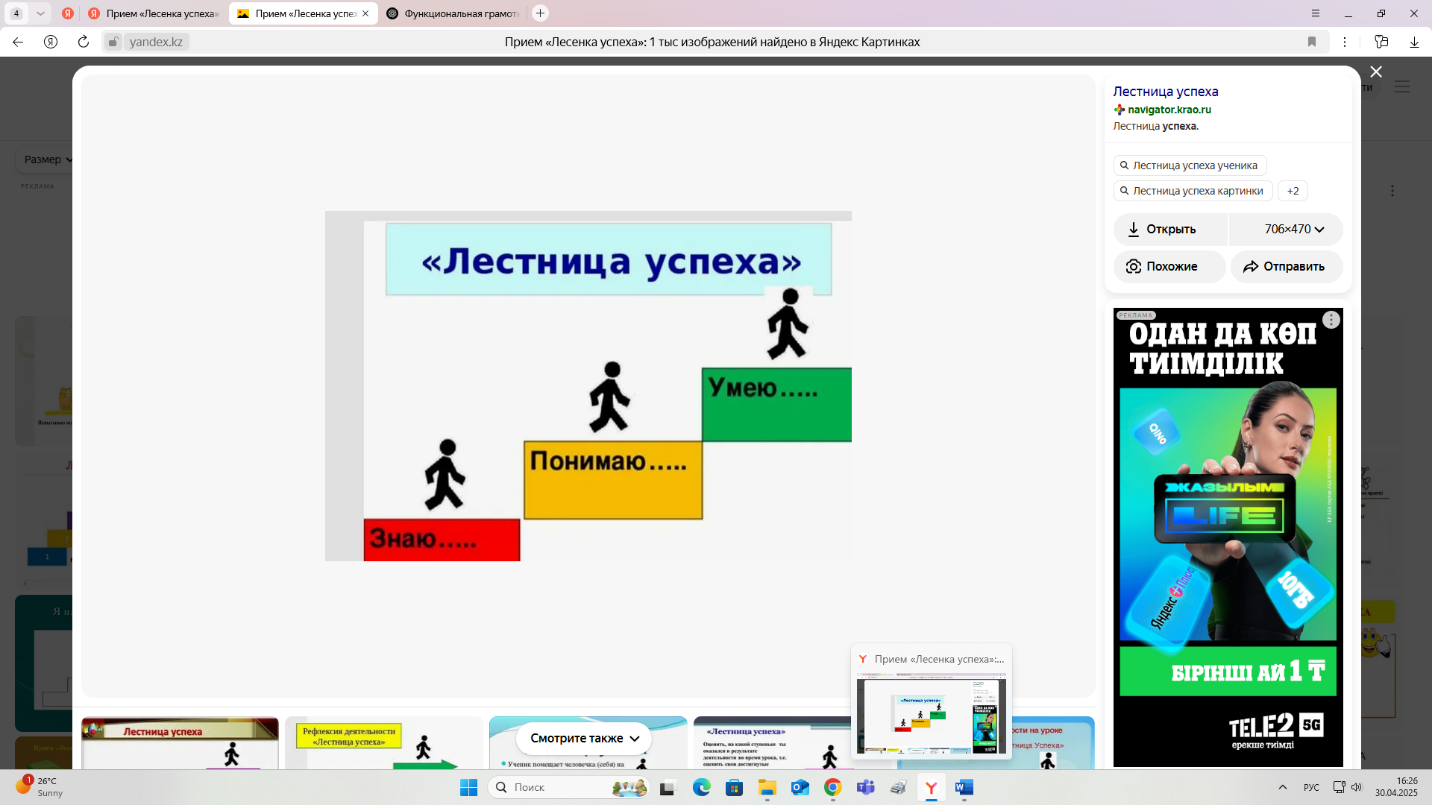The width and height of the screenshot is (1432, 805).
Task: Open the 'Размер' filter dropdown behind the viewer
Action: pos(47,159)
